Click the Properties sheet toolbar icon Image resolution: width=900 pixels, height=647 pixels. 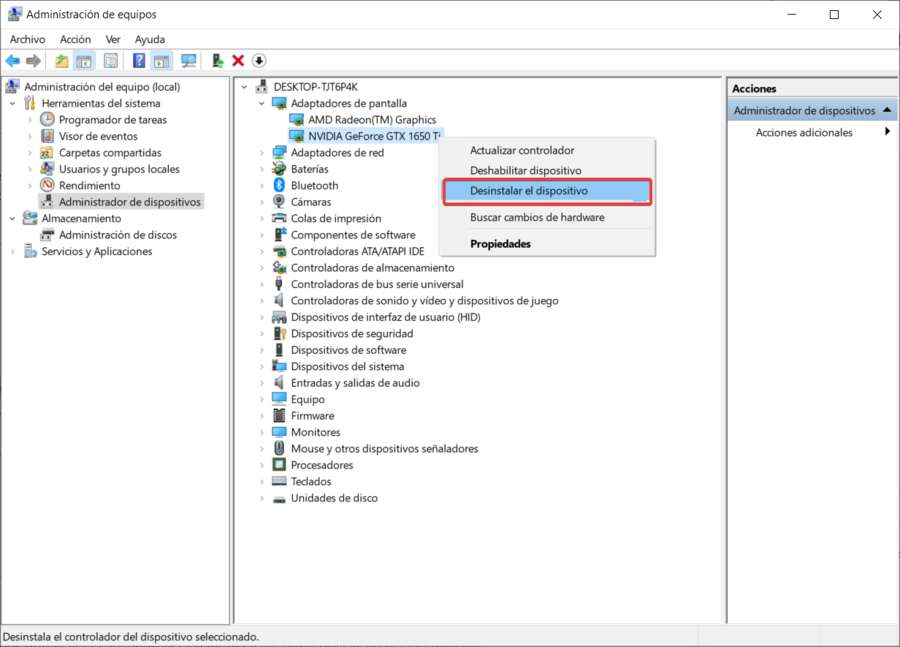pos(111,60)
